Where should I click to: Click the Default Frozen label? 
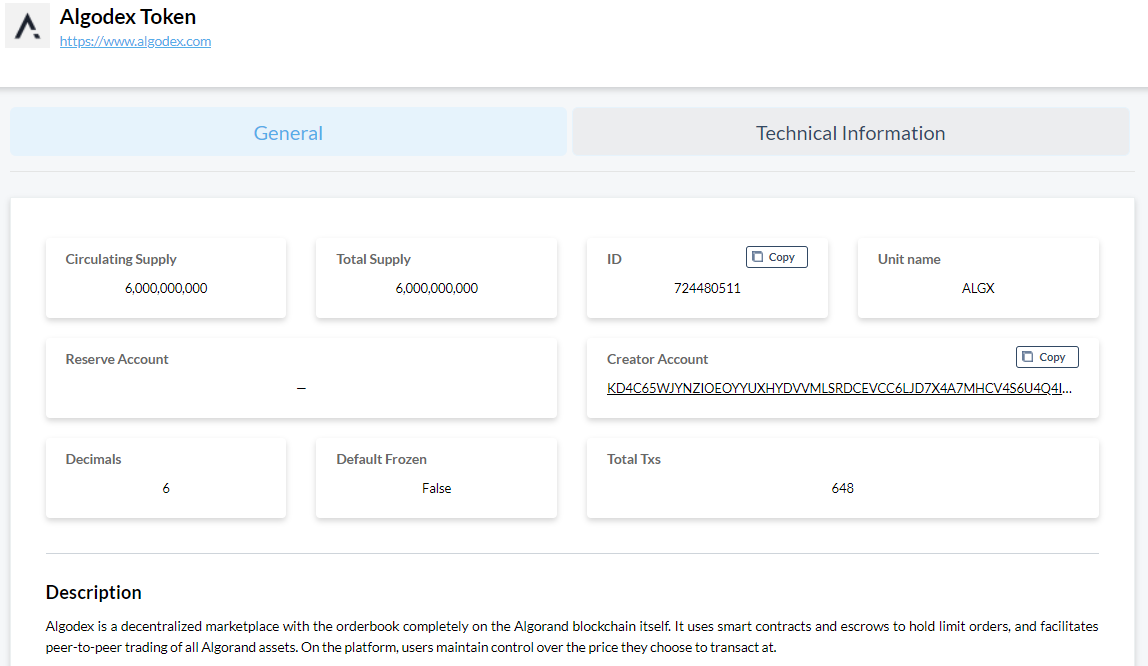(381, 459)
